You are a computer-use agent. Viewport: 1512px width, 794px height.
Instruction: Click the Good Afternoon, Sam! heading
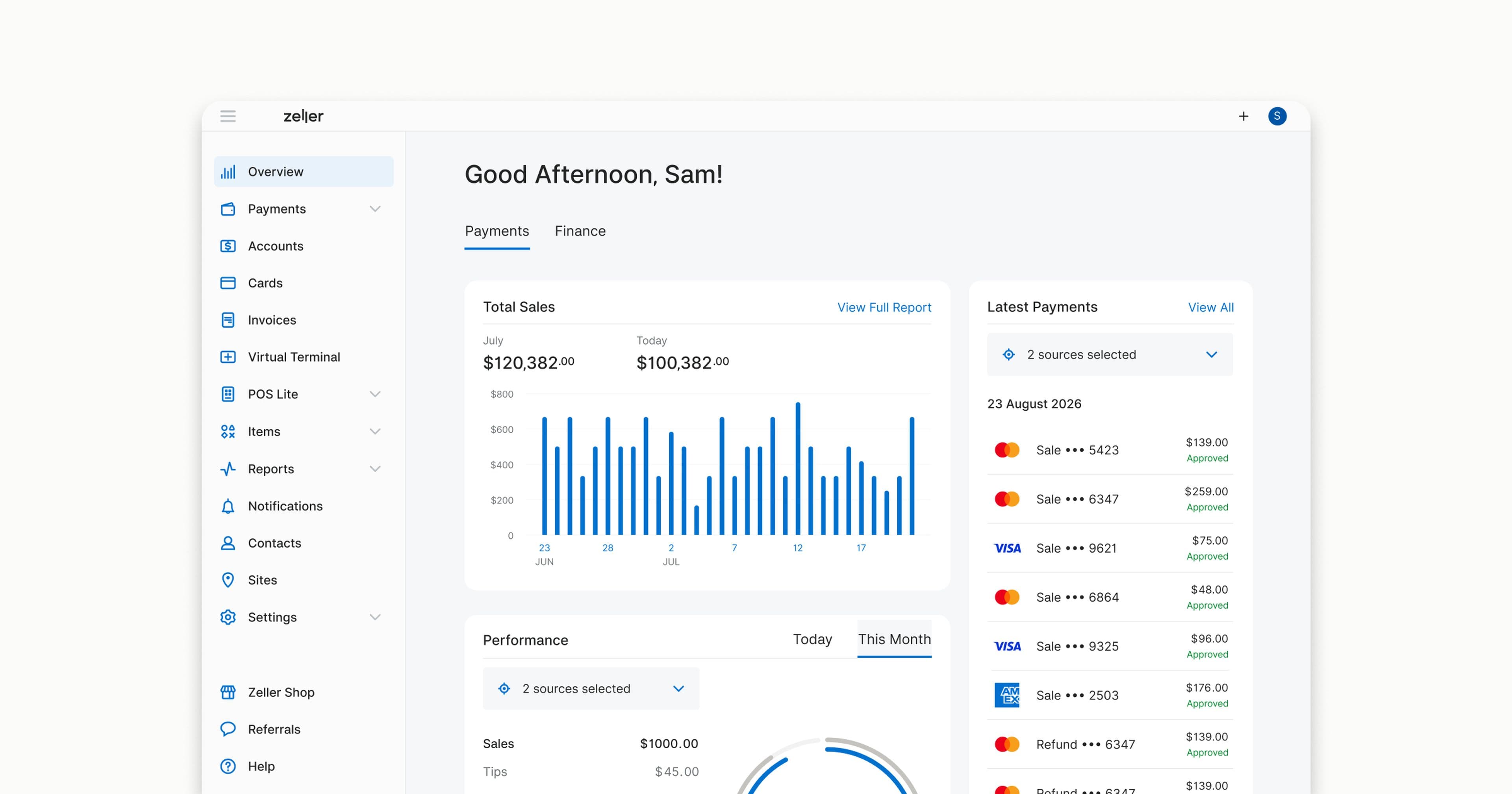593,174
